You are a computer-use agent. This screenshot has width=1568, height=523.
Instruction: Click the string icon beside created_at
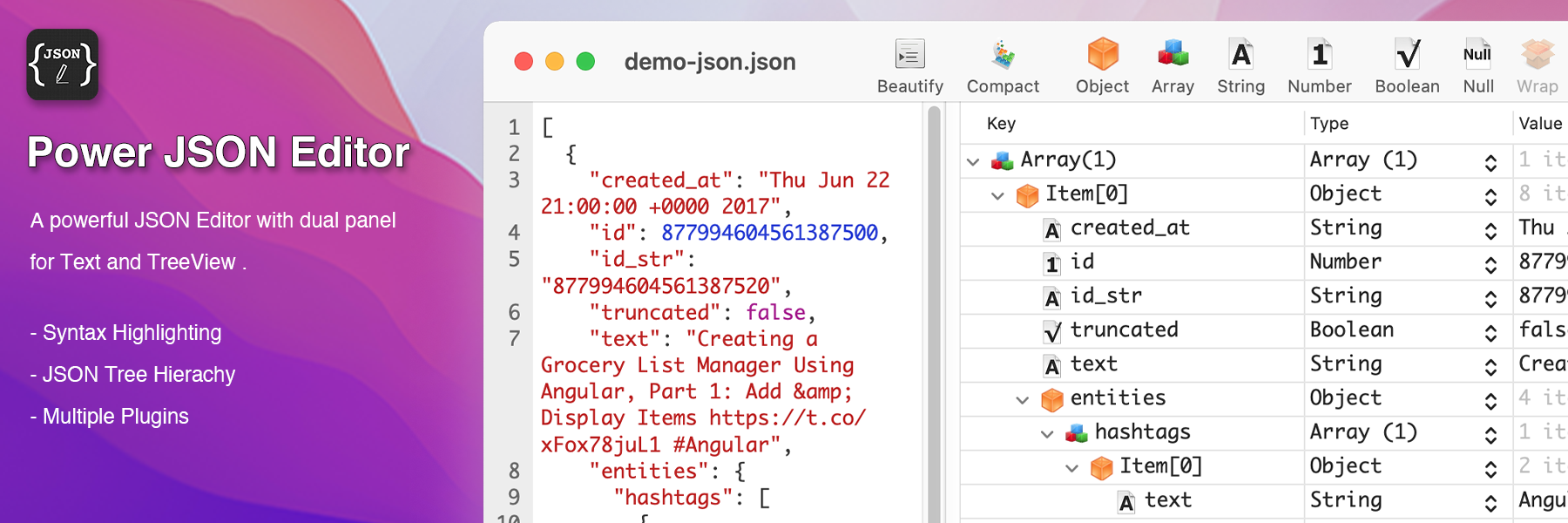1052,229
